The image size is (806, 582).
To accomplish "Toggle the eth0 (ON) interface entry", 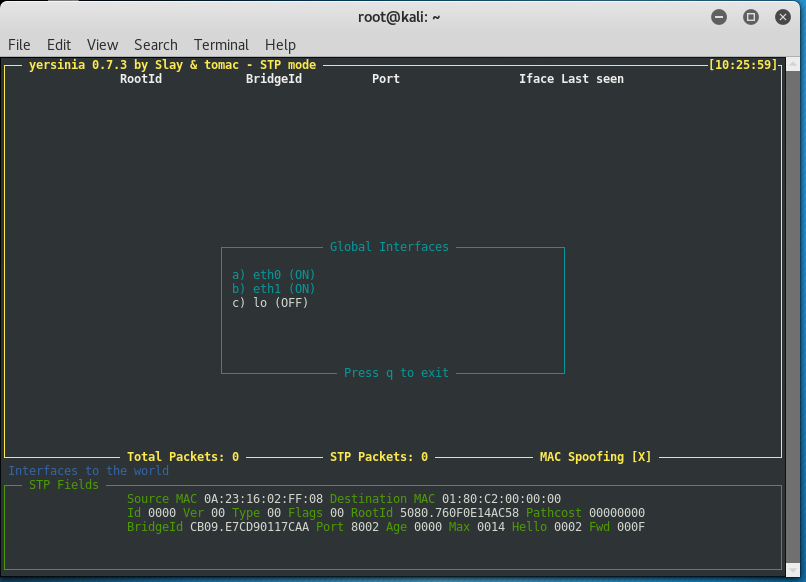I will (273, 275).
